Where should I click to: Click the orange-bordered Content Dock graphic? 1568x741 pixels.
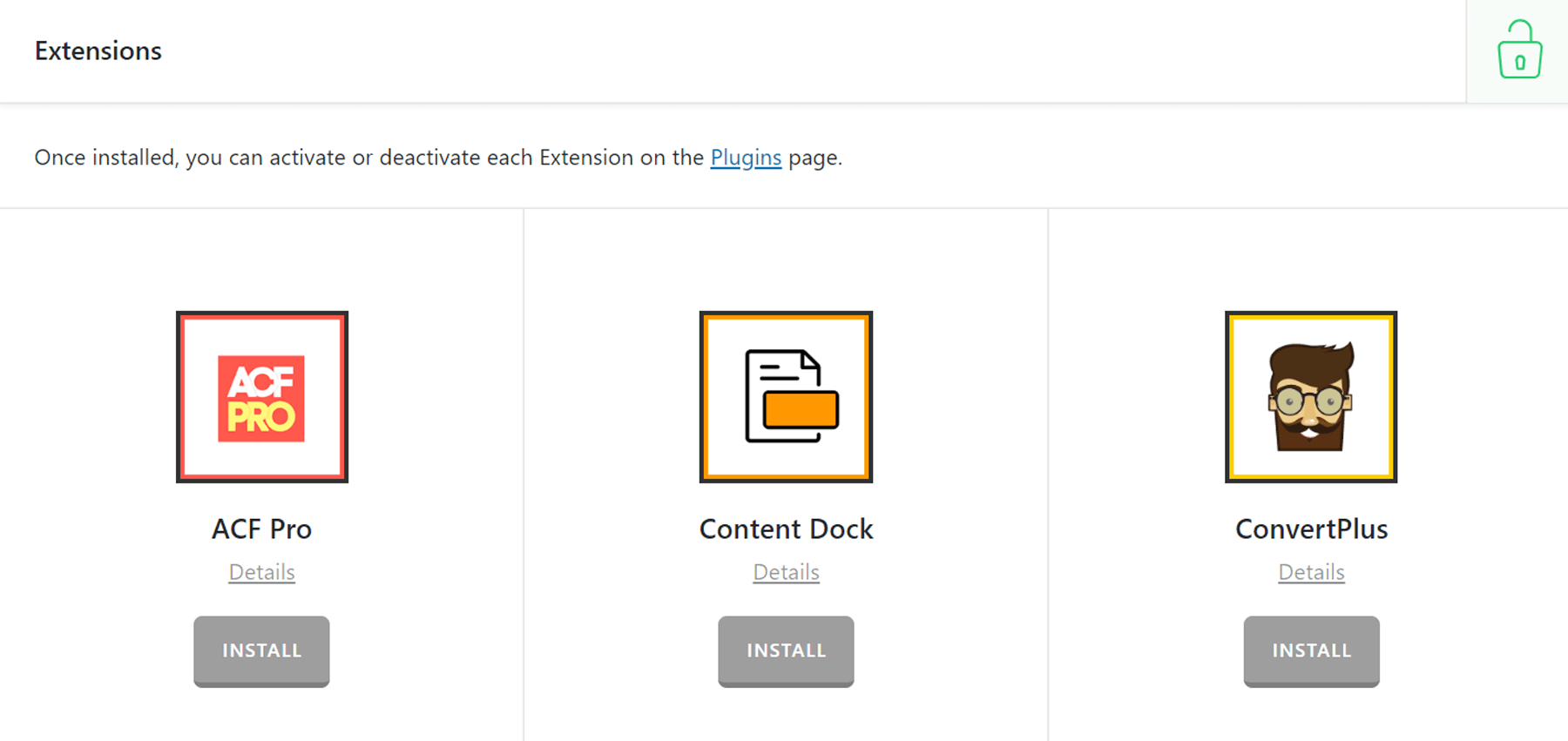[785, 396]
